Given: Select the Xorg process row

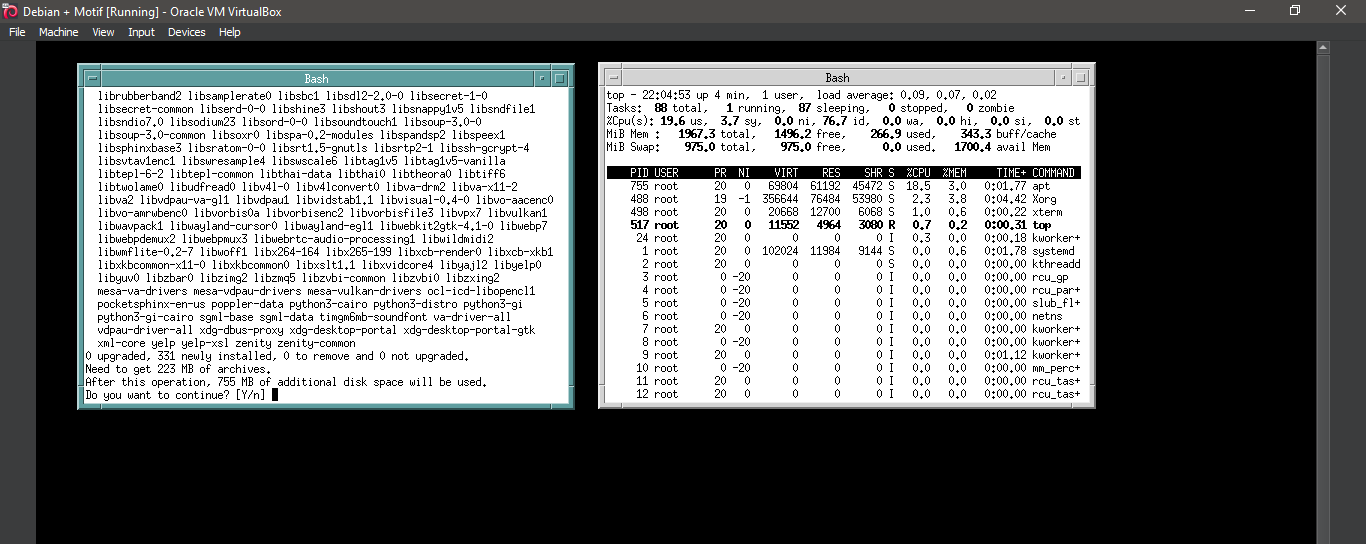Looking at the screenshot, I should pyautogui.click(x=843, y=199).
